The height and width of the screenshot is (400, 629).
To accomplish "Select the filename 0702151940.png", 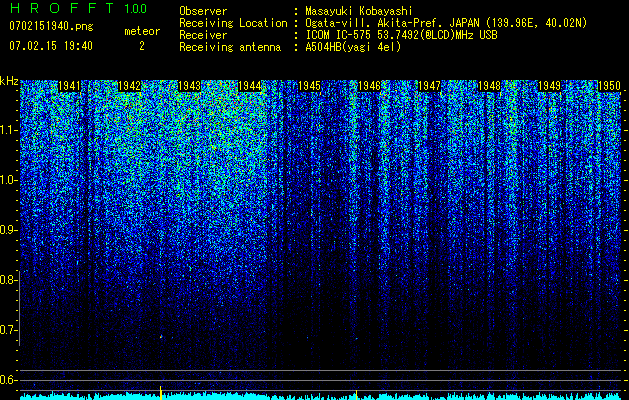I will (x=51, y=26).
